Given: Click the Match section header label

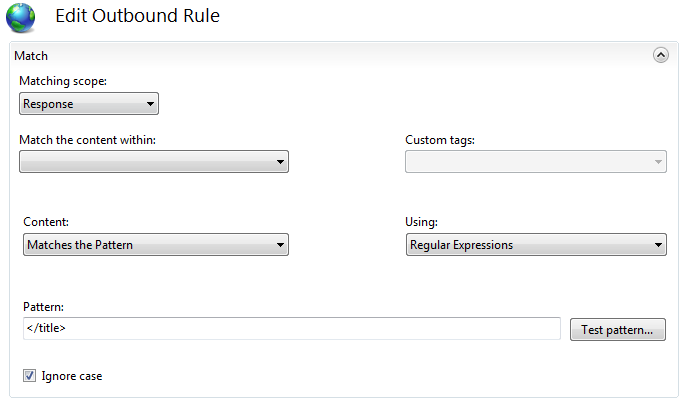Looking at the screenshot, I should pos(31,56).
